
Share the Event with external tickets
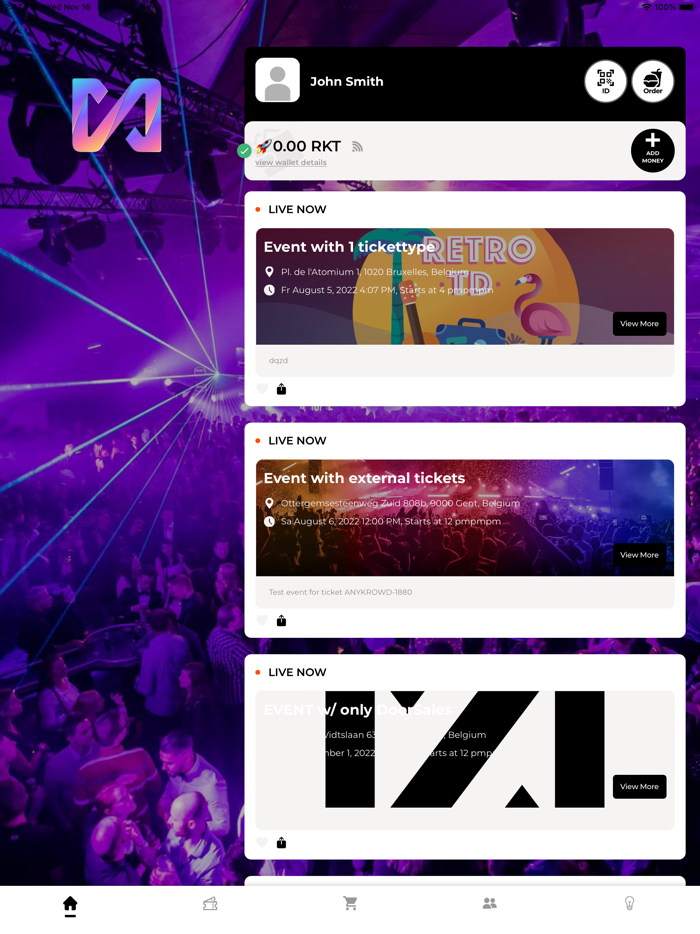[281, 621]
